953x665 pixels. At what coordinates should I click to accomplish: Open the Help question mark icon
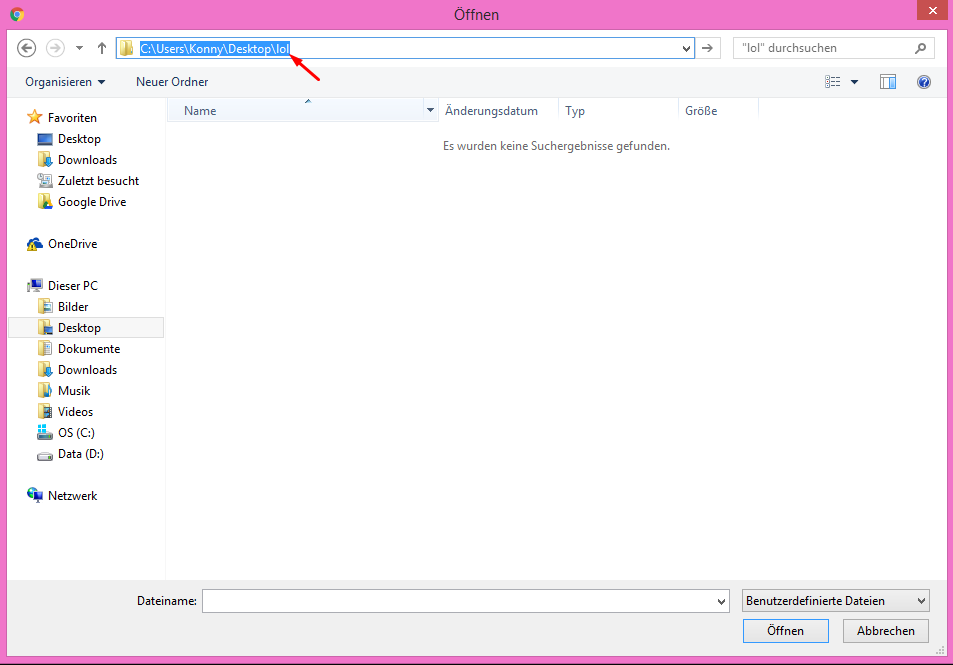[x=924, y=82]
